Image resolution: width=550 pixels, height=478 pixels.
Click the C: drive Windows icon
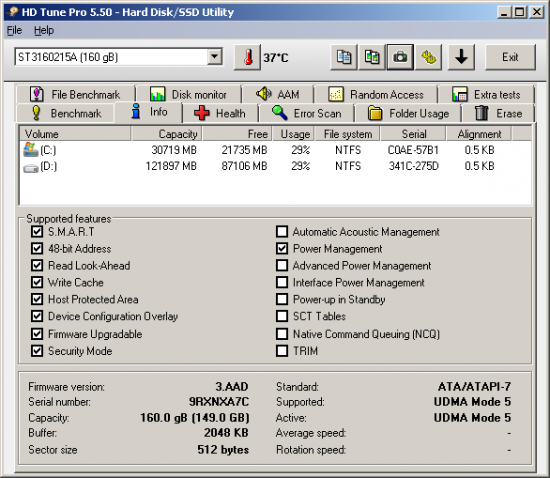coord(31,149)
